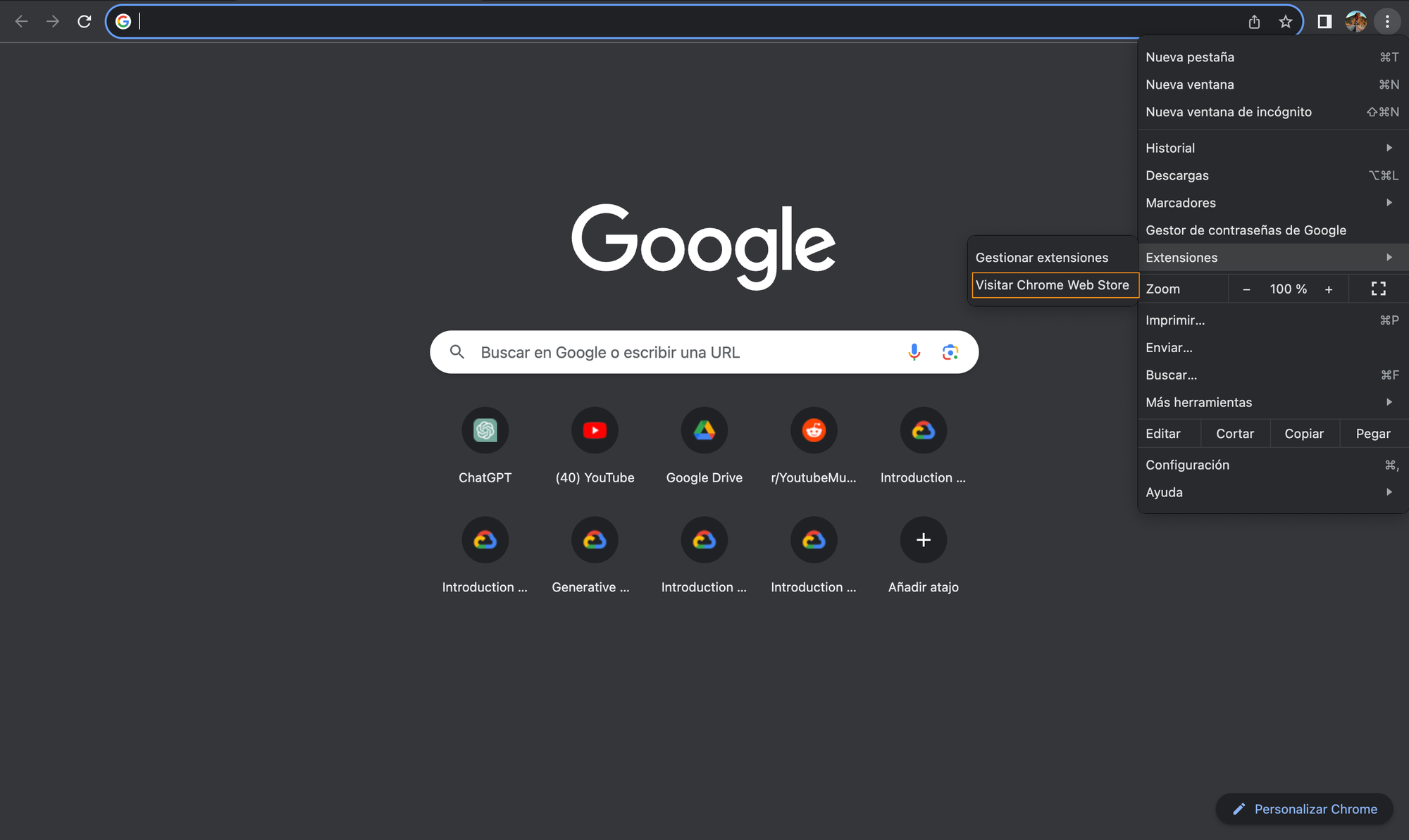Expand the Historial submenu
1409x840 pixels.
click(x=1272, y=148)
